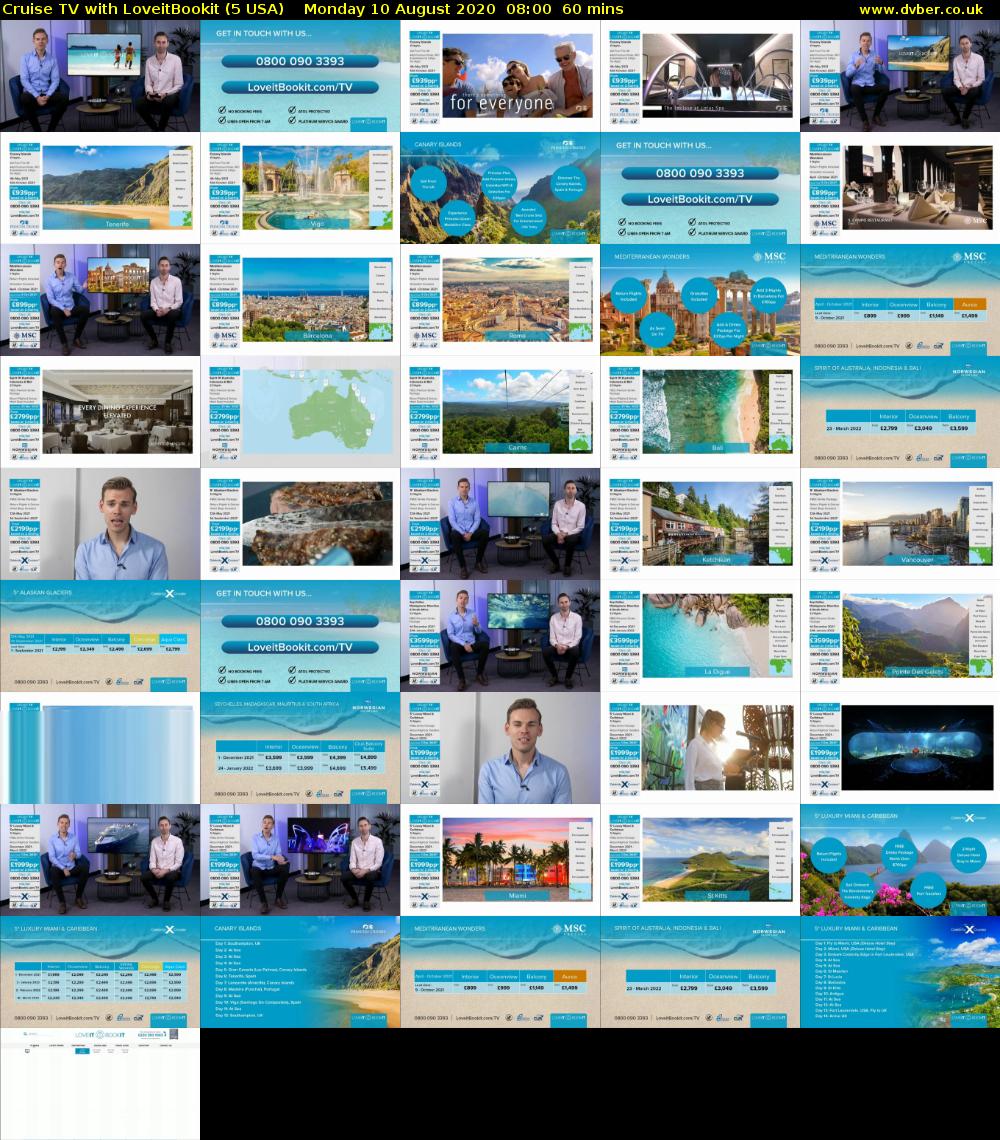Screen dimensions: 1000x1140
Task: Click the '08:00' broadcast start time
Action: coord(529,9)
